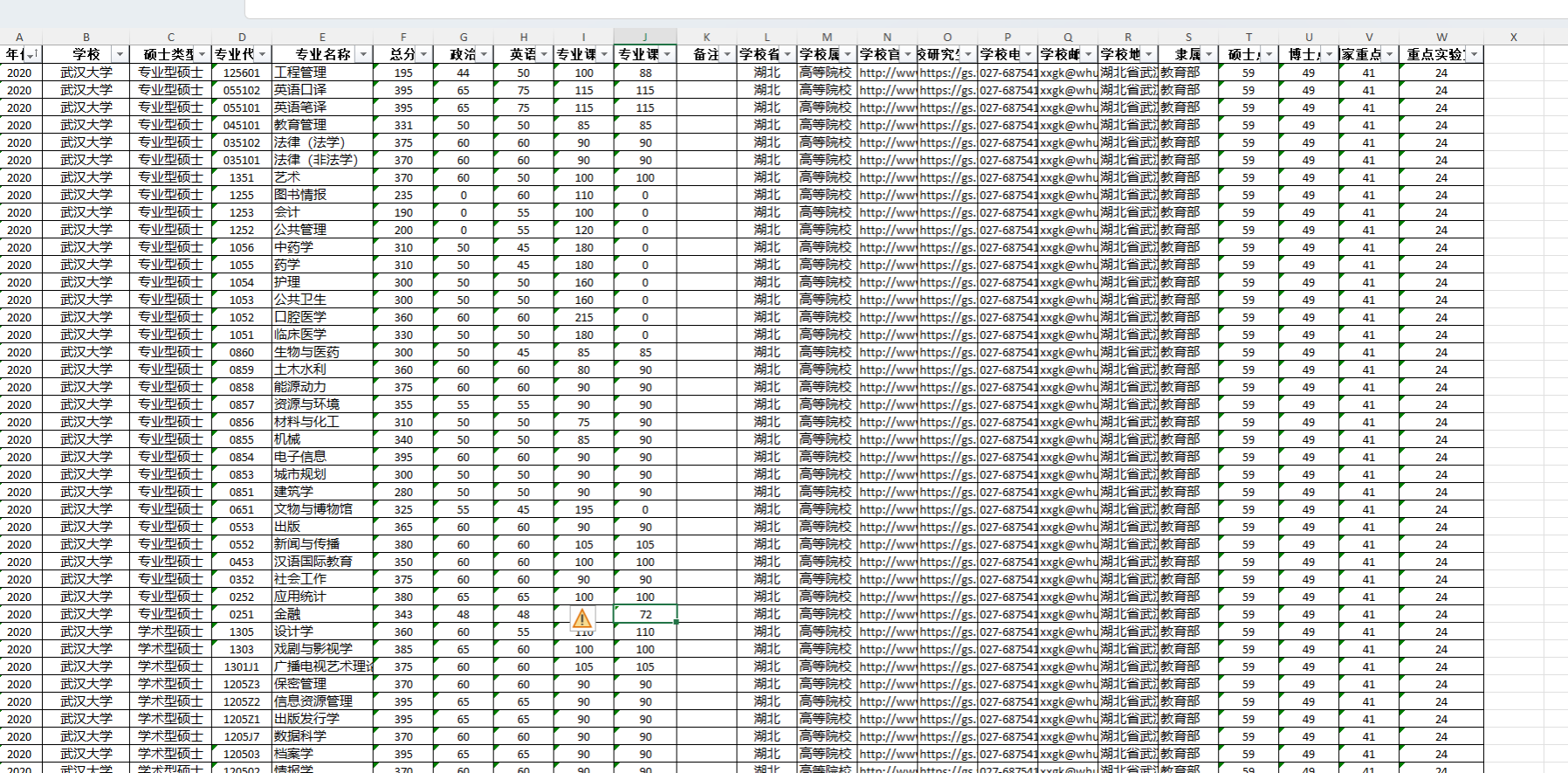This screenshot has width=1568, height=773.
Task: Open the 博士点 filter dropdown in column U
Action: [1330, 54]
